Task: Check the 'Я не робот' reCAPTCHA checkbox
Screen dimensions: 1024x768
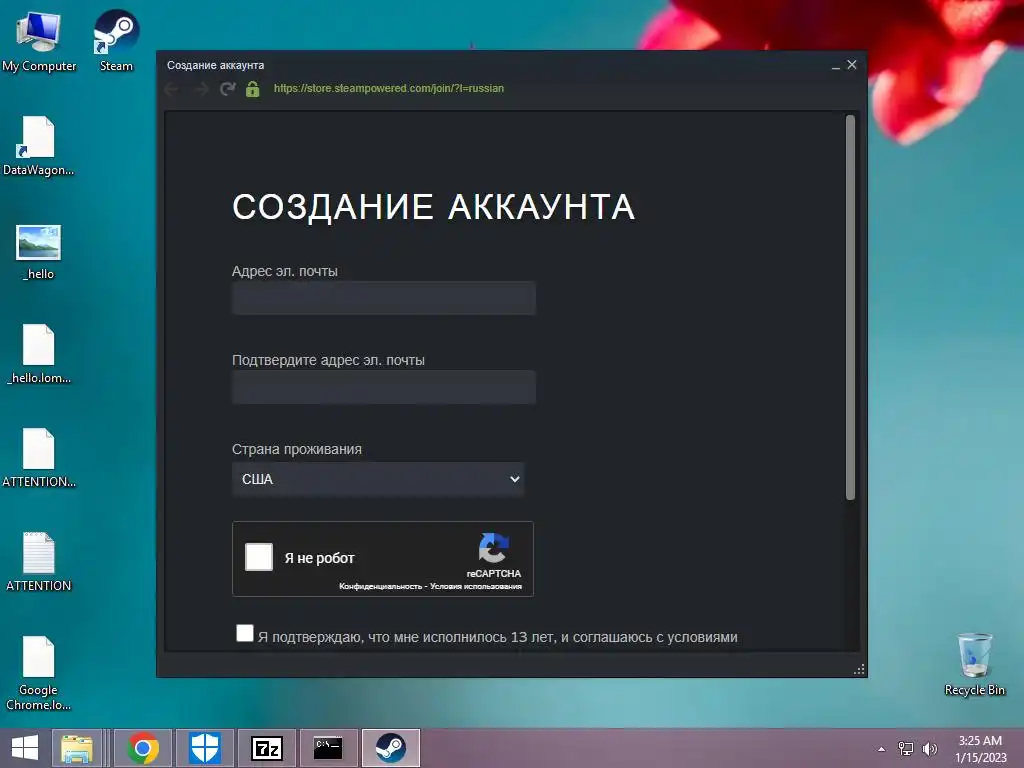Action: pyautogui.click(x=259, y=557)
